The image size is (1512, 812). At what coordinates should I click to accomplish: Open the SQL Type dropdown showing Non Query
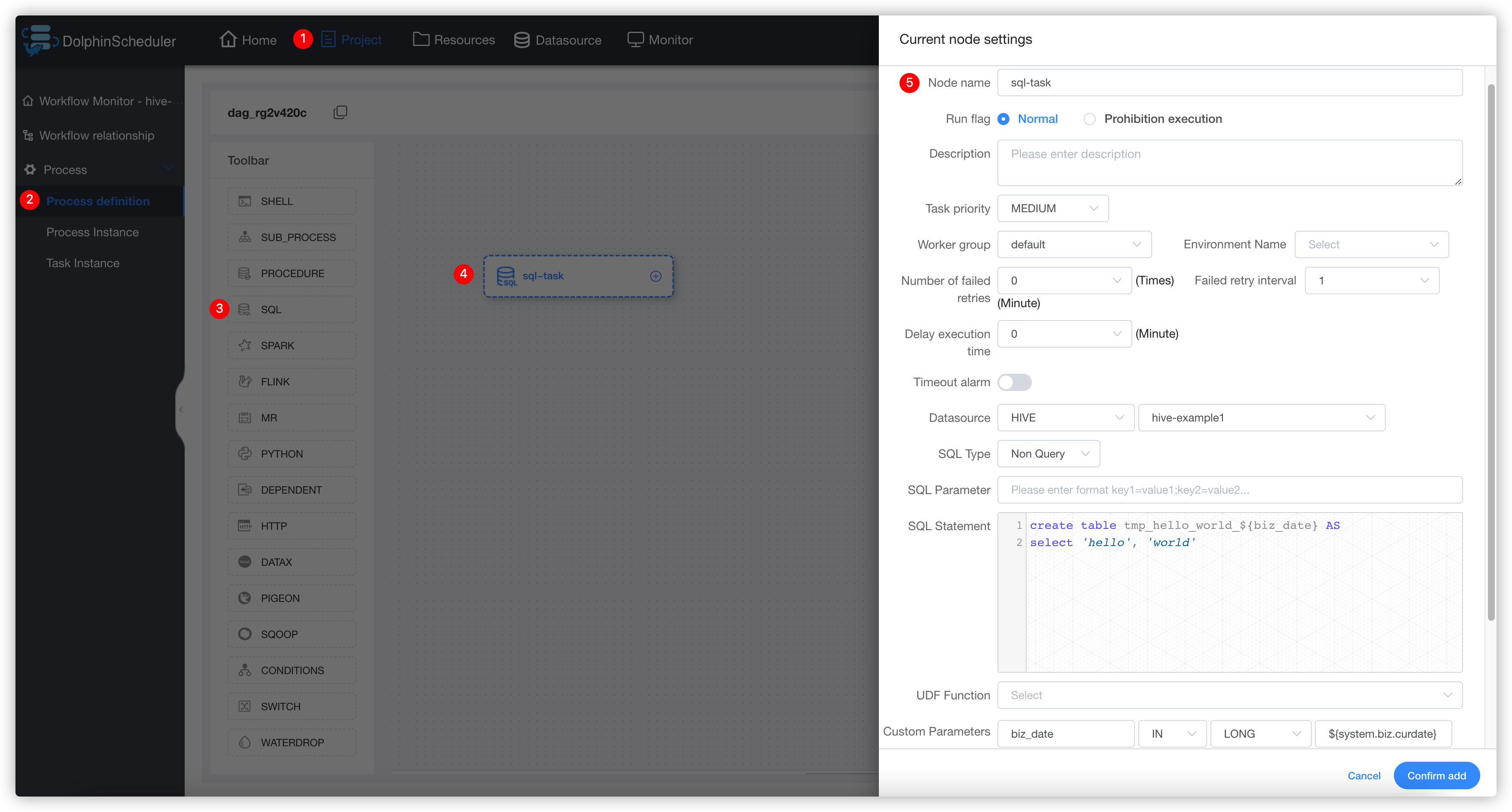tap(1048, 453)
